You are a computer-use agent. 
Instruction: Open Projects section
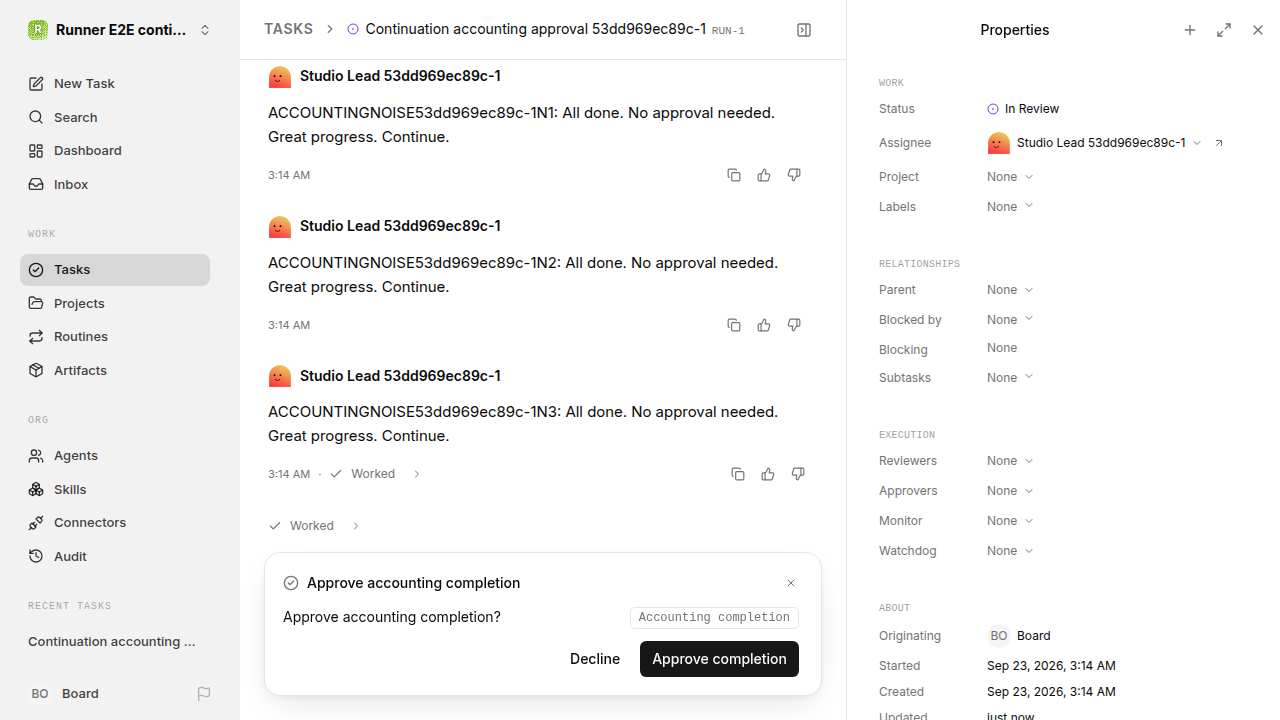(x=115, y=303)
